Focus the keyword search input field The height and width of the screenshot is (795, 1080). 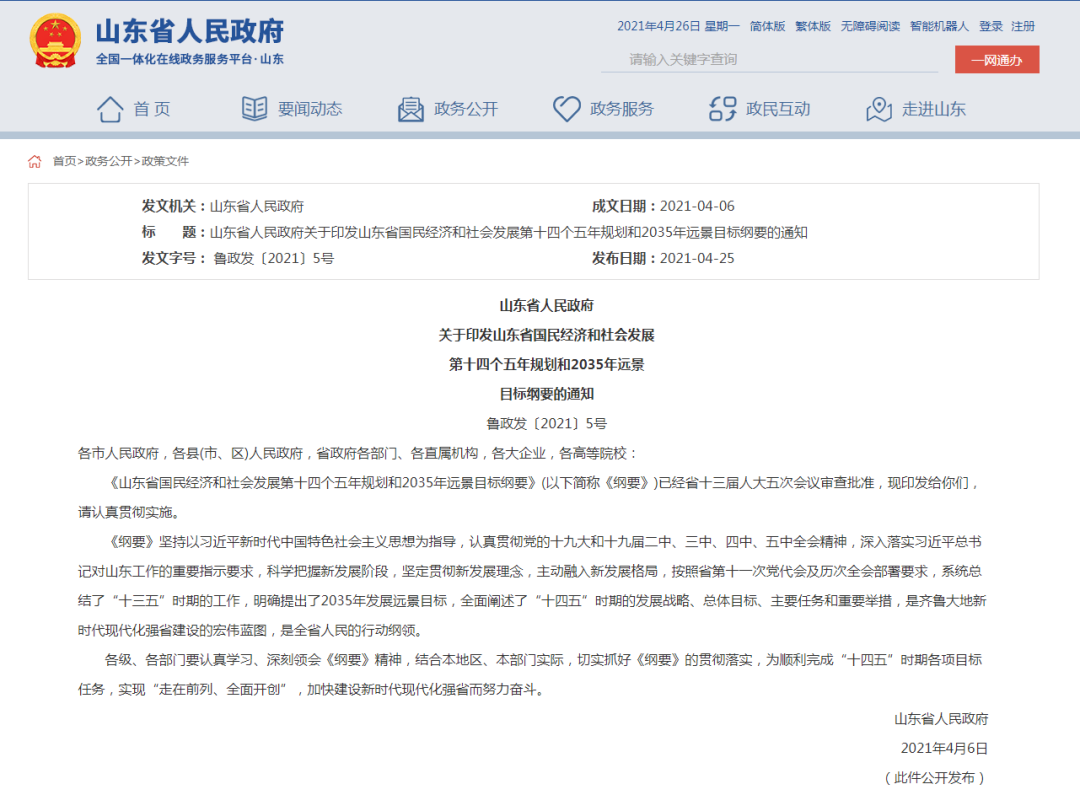pos(769,59)
